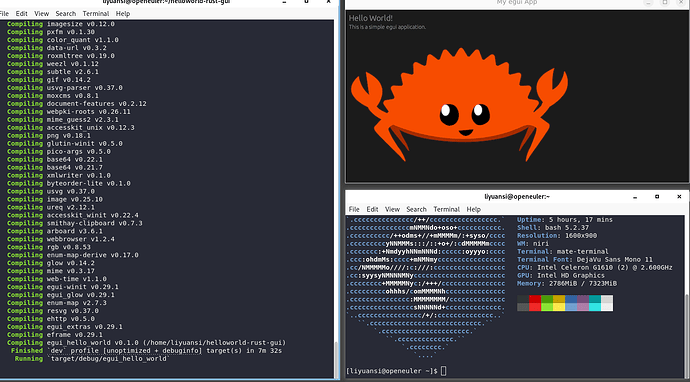690x382 pixels.
Task: Click the shell prompt cursor in right terminal
Action: [x=443, y=371]
